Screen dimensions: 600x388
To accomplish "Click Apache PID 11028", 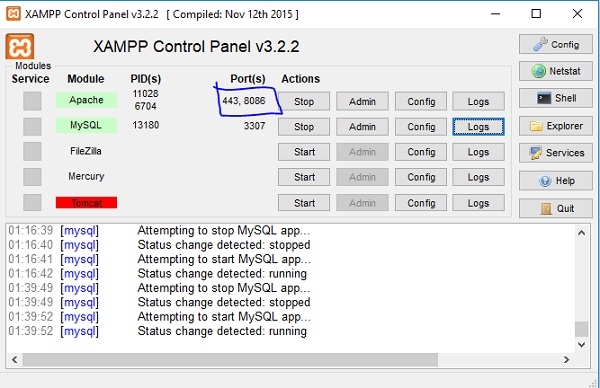I will pos(145,94).
